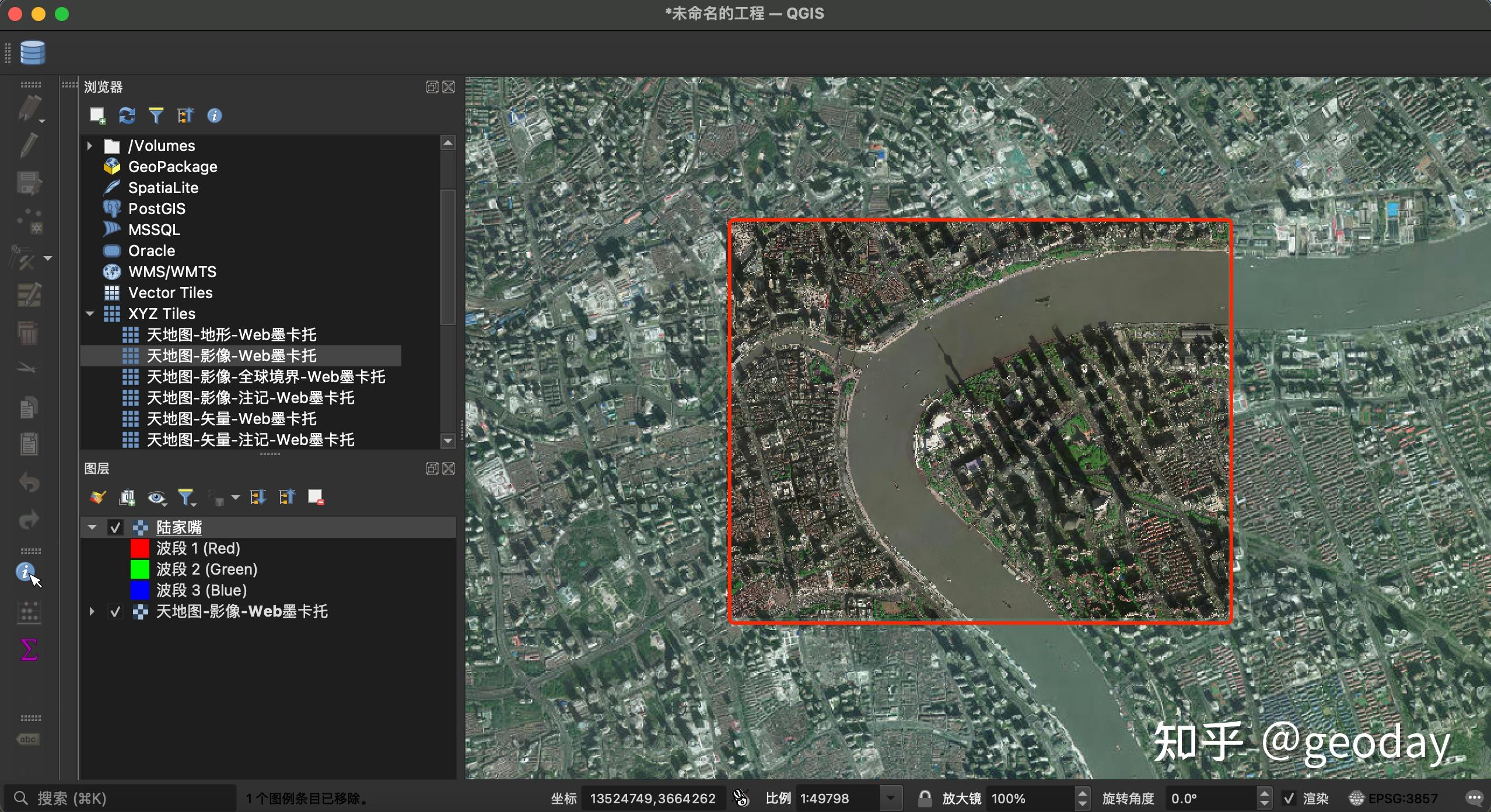Toggle mouse extents display in status bar
The image size is (1491, 812).
(741, 797)
